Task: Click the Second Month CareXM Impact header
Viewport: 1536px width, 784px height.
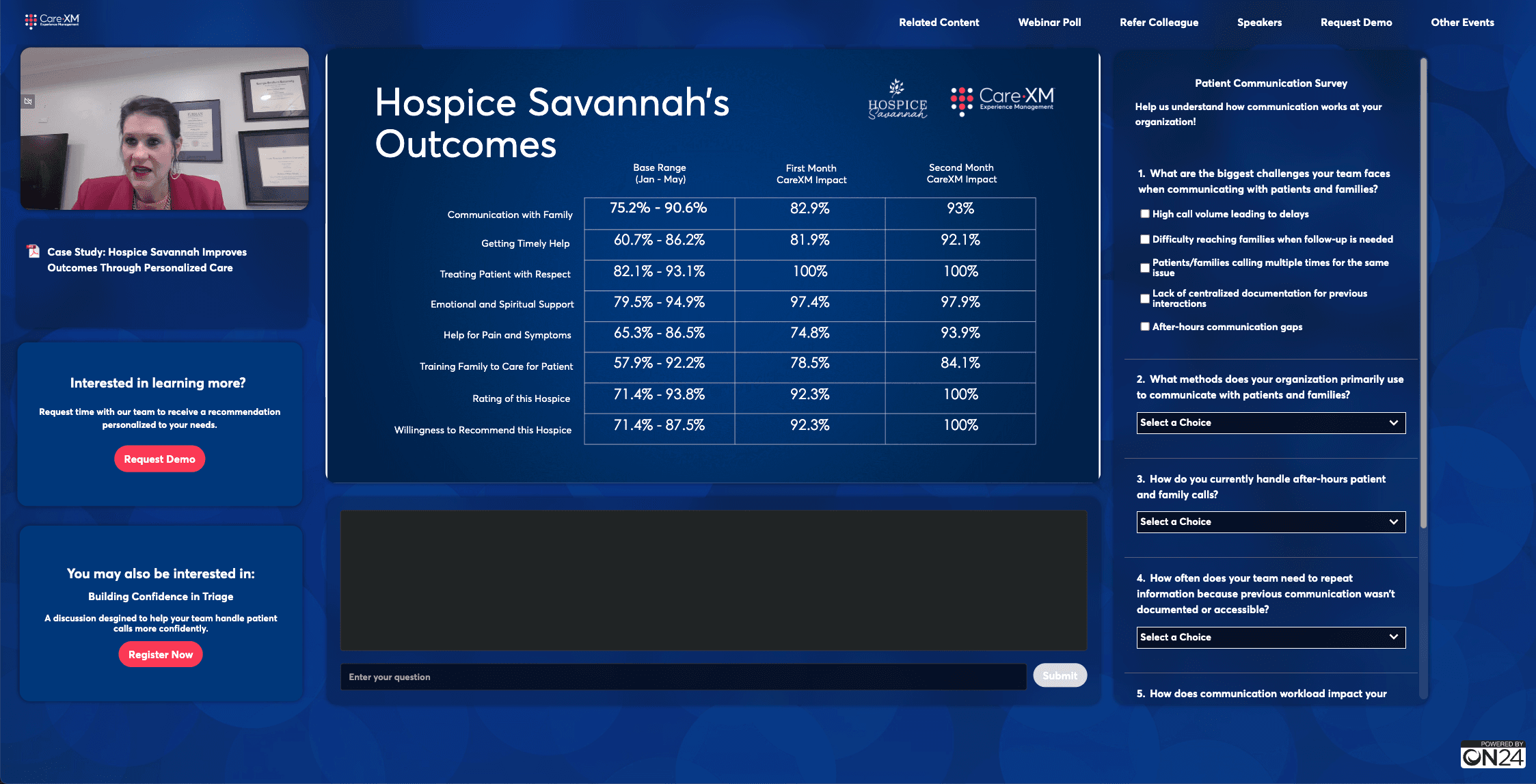Action: coord(961,173)
